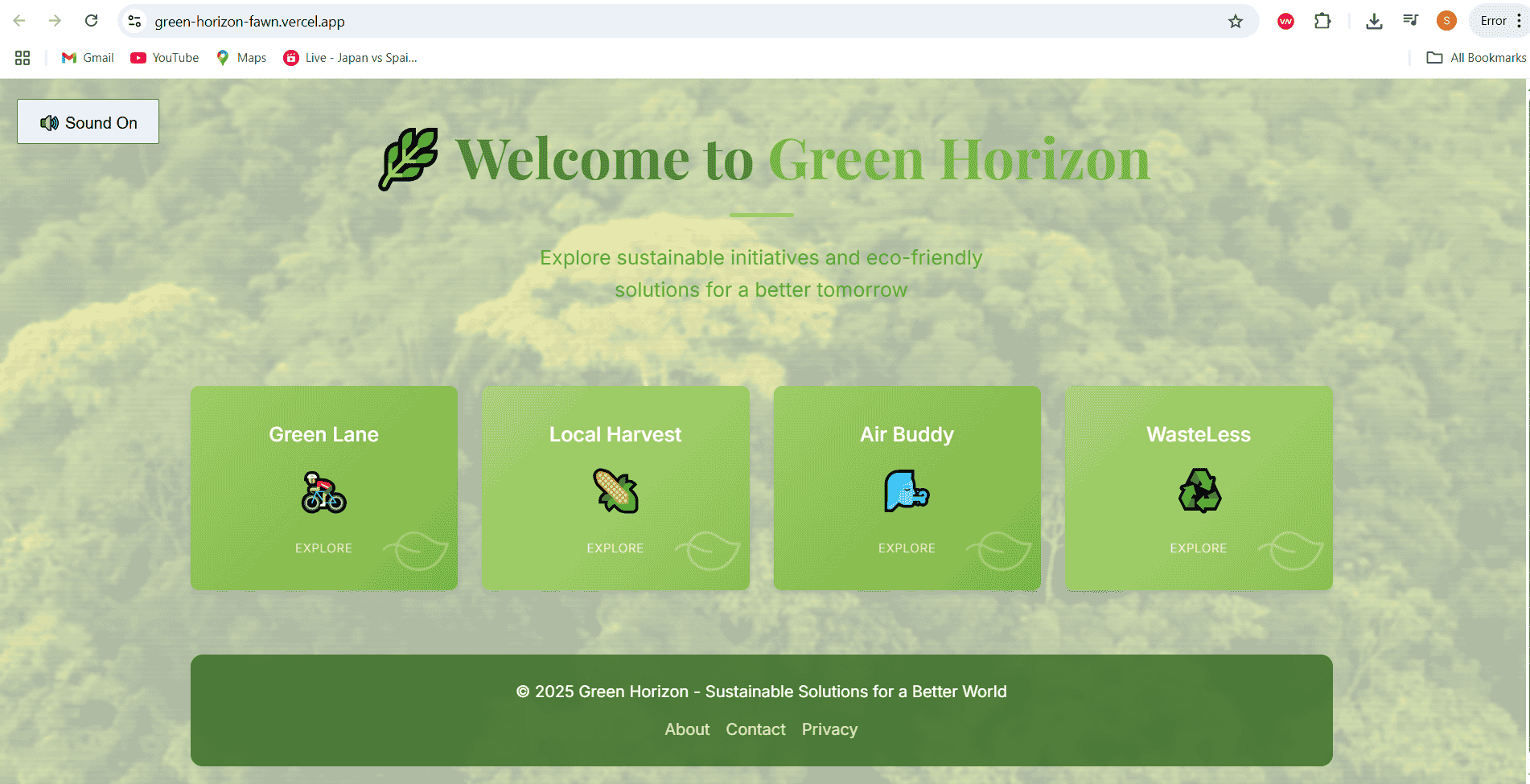Click the corn icon on Local Harvest card
1530x784 pixels.
[615, 491]
